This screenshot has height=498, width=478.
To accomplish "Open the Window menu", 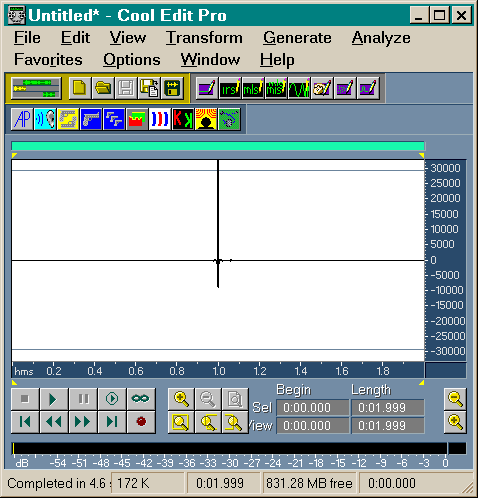I will pos(210,60).
